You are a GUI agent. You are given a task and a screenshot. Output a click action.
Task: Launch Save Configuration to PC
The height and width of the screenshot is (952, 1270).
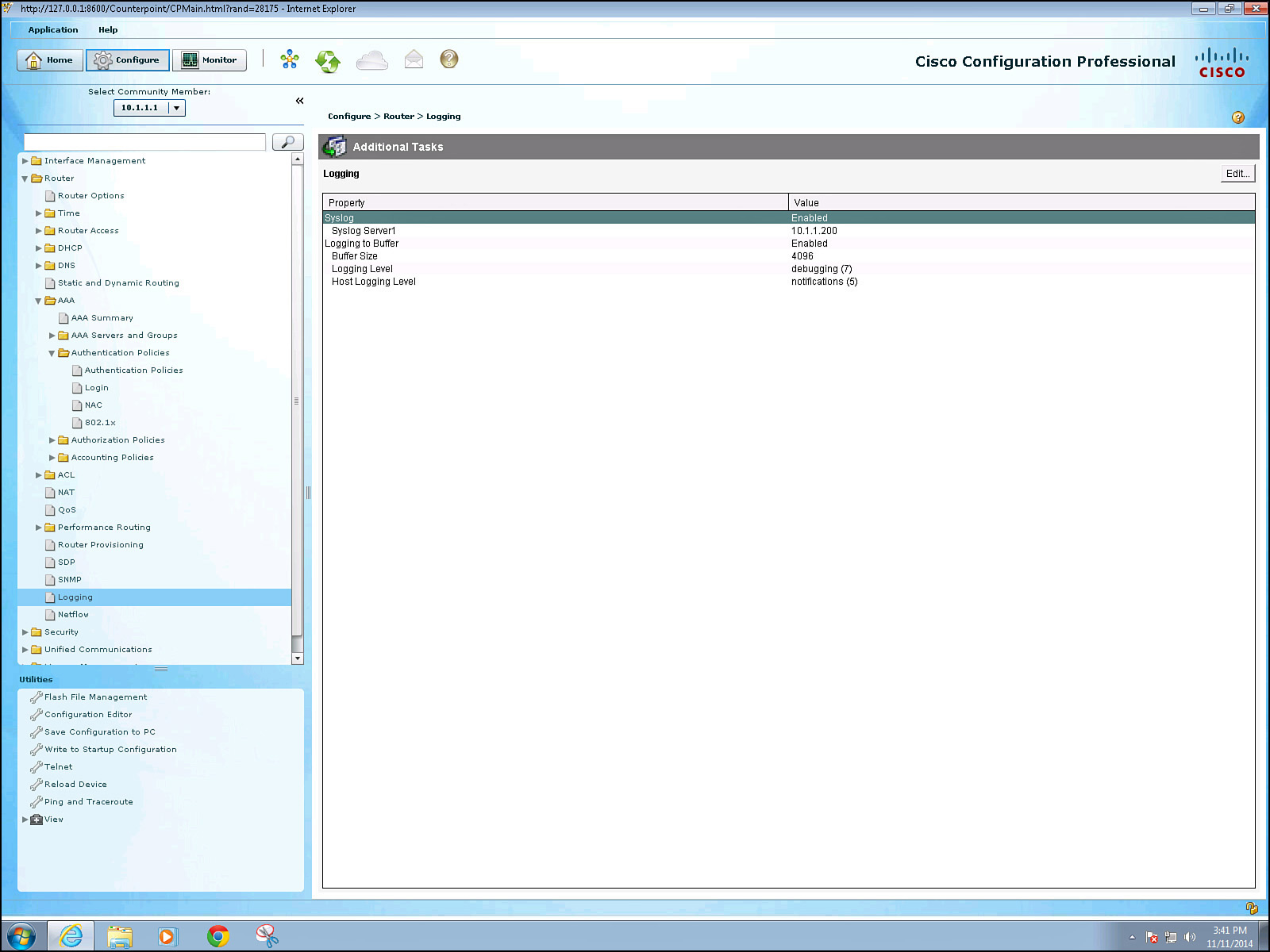click(x=99, y=732)
